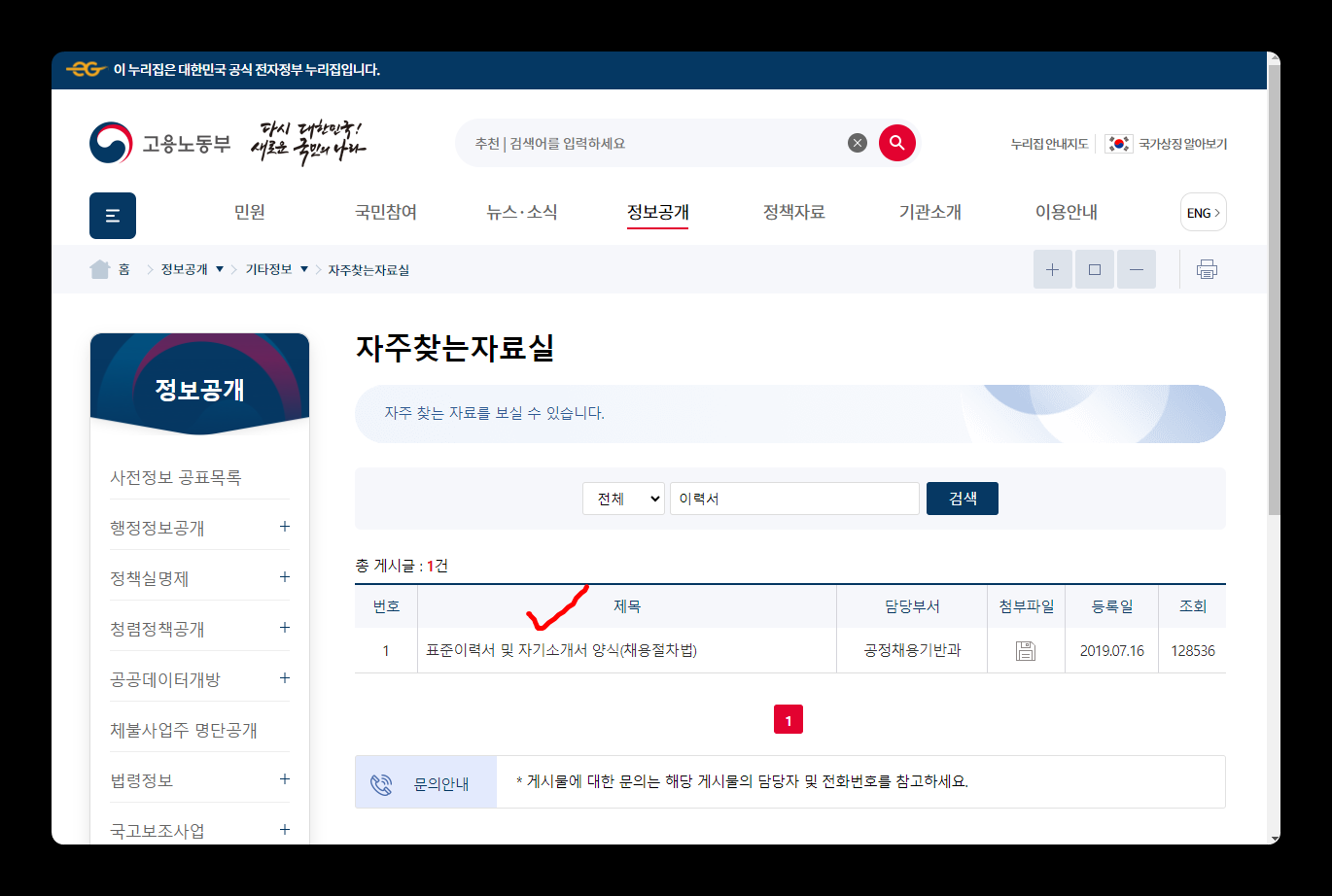This screenshot has height=896, width=1332.
Task: Open 표준이력서 및 자기소개서 양식 post
Action: [x=561, y=650]
